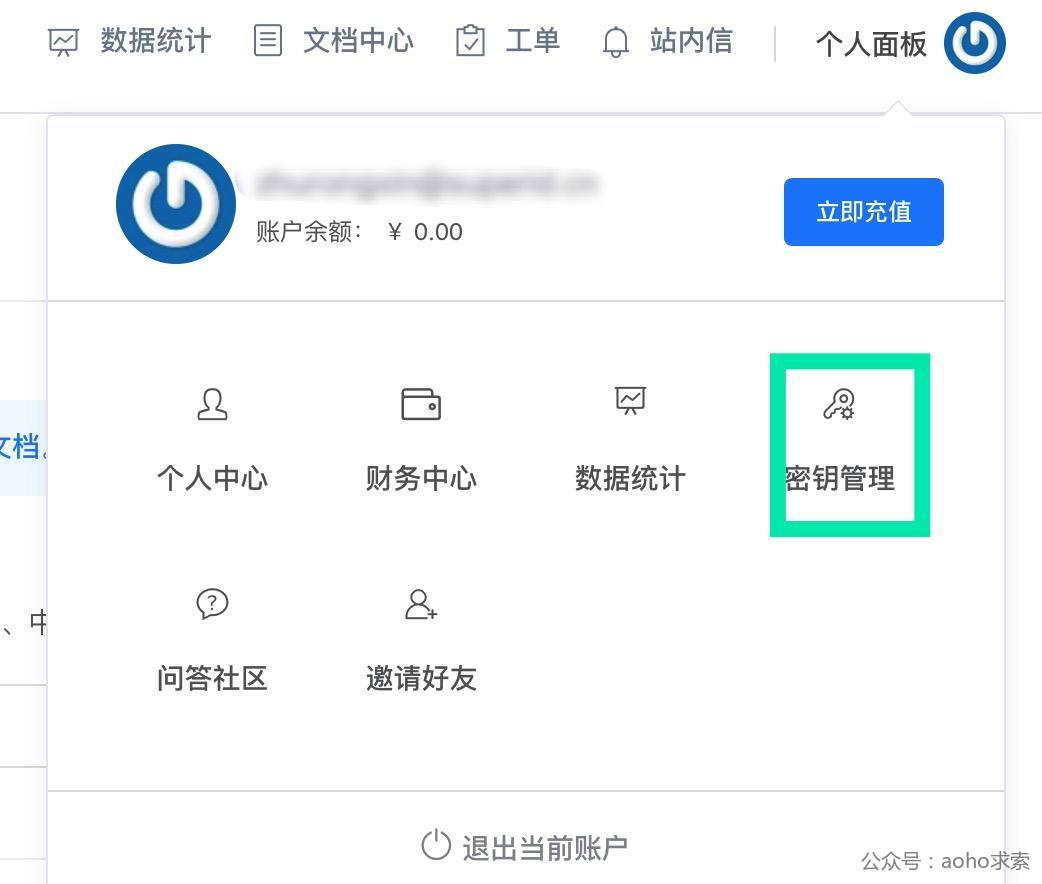Select the 数据统计 chart icon in panel

630,401
